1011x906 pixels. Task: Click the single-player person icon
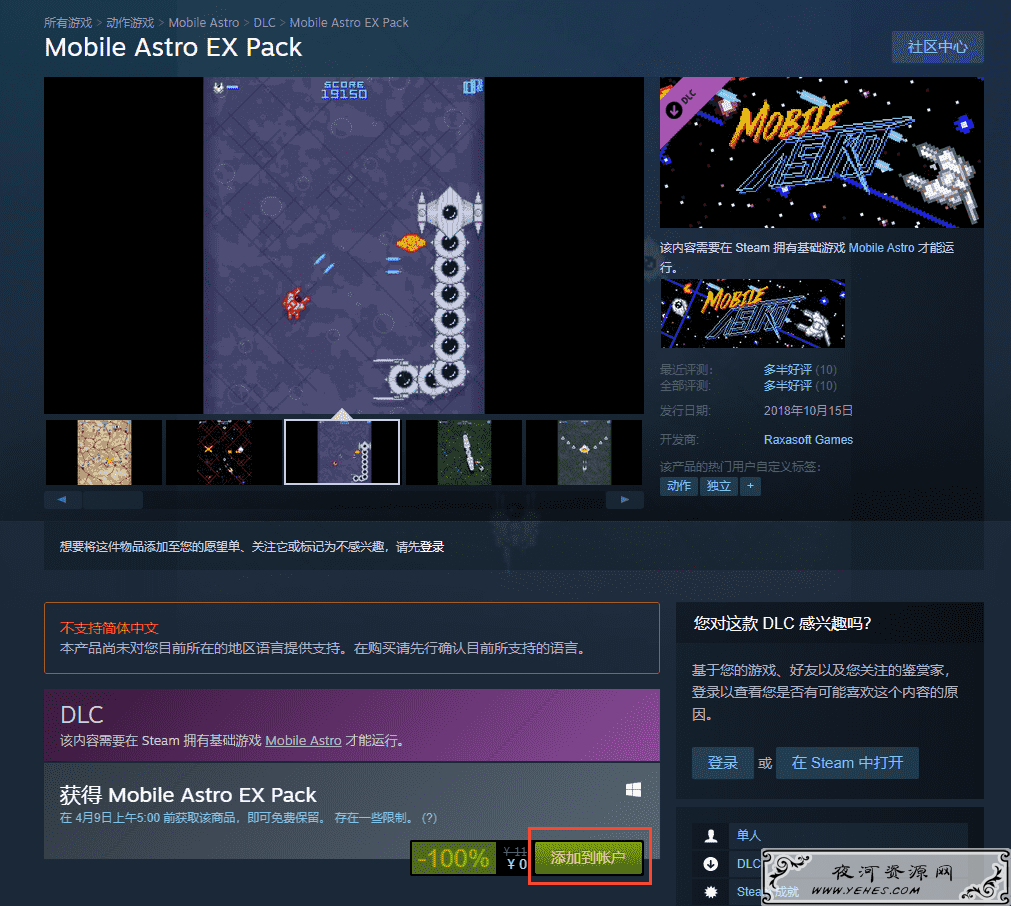click(x=711, y=836)
